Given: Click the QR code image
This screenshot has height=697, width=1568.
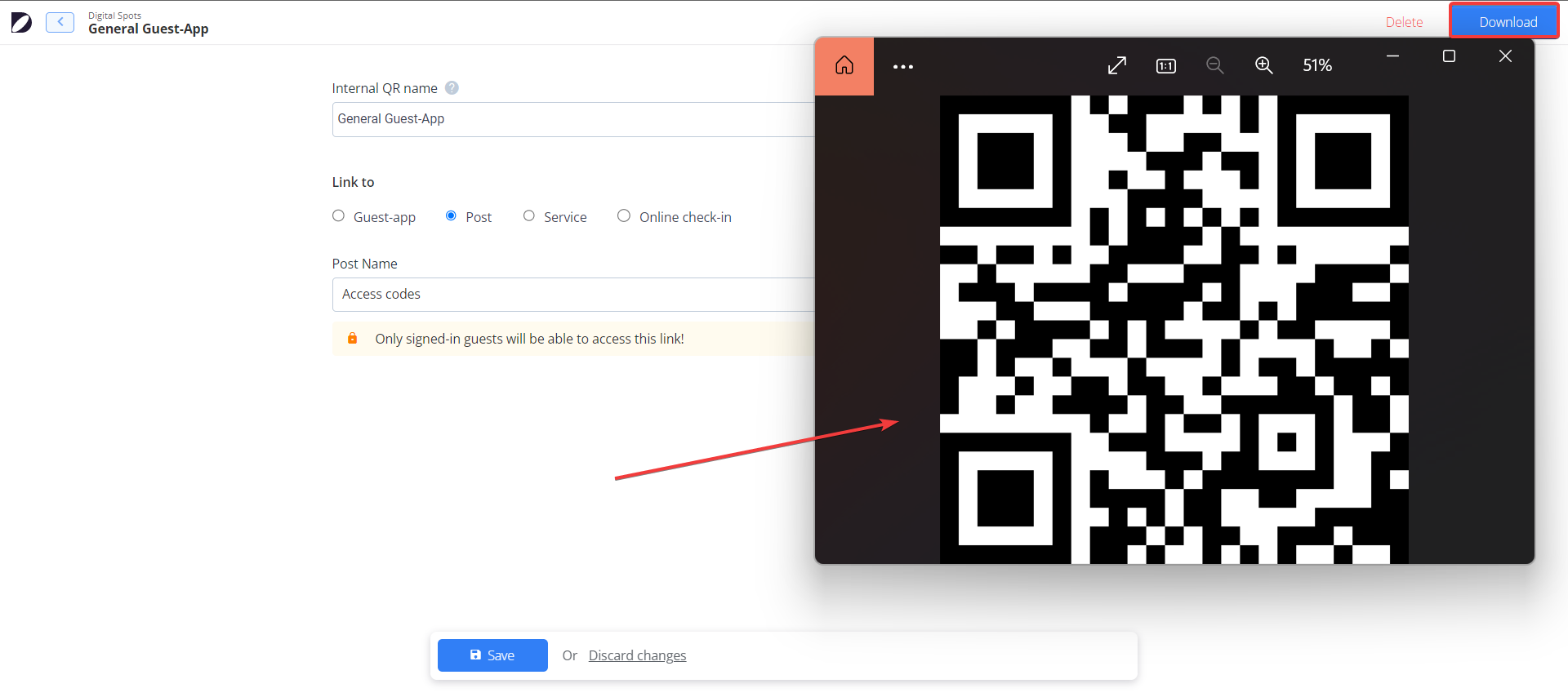Looking at the screenshot, I should 1174,330.
